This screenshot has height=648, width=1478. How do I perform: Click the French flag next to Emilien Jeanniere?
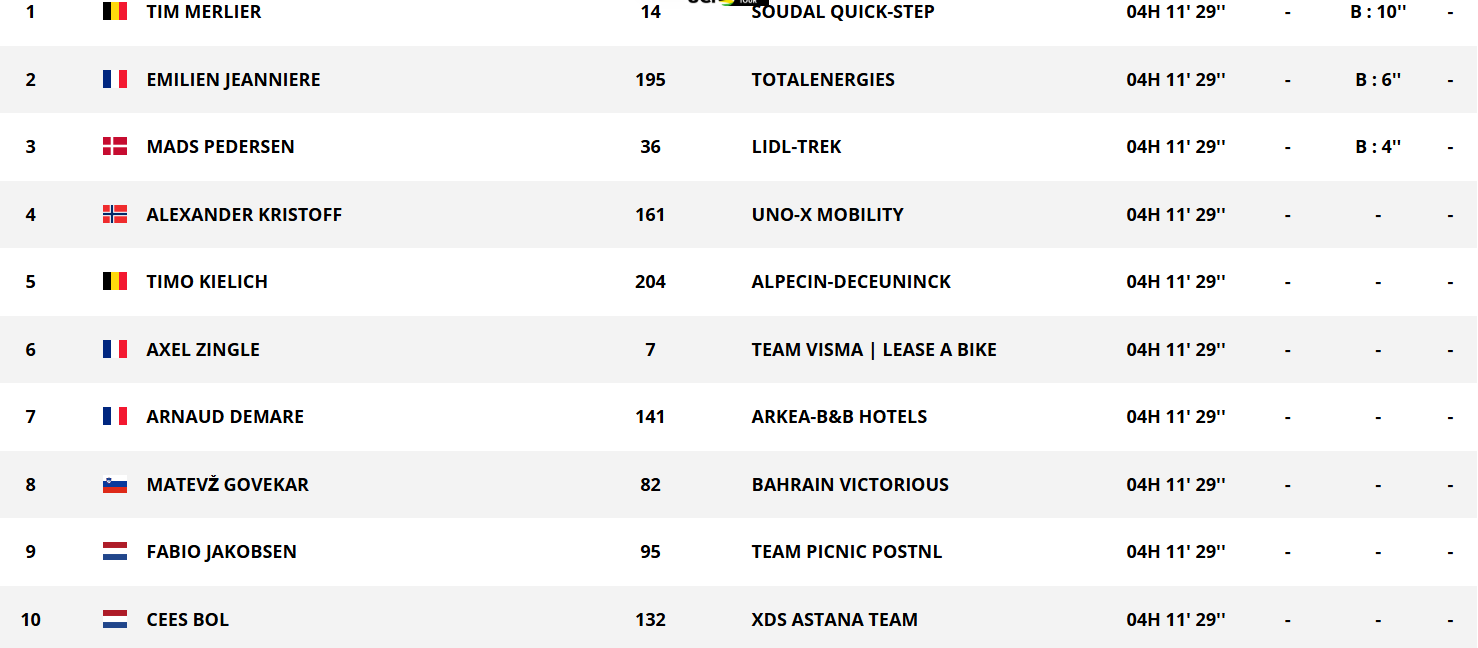(x=115, y=79)
